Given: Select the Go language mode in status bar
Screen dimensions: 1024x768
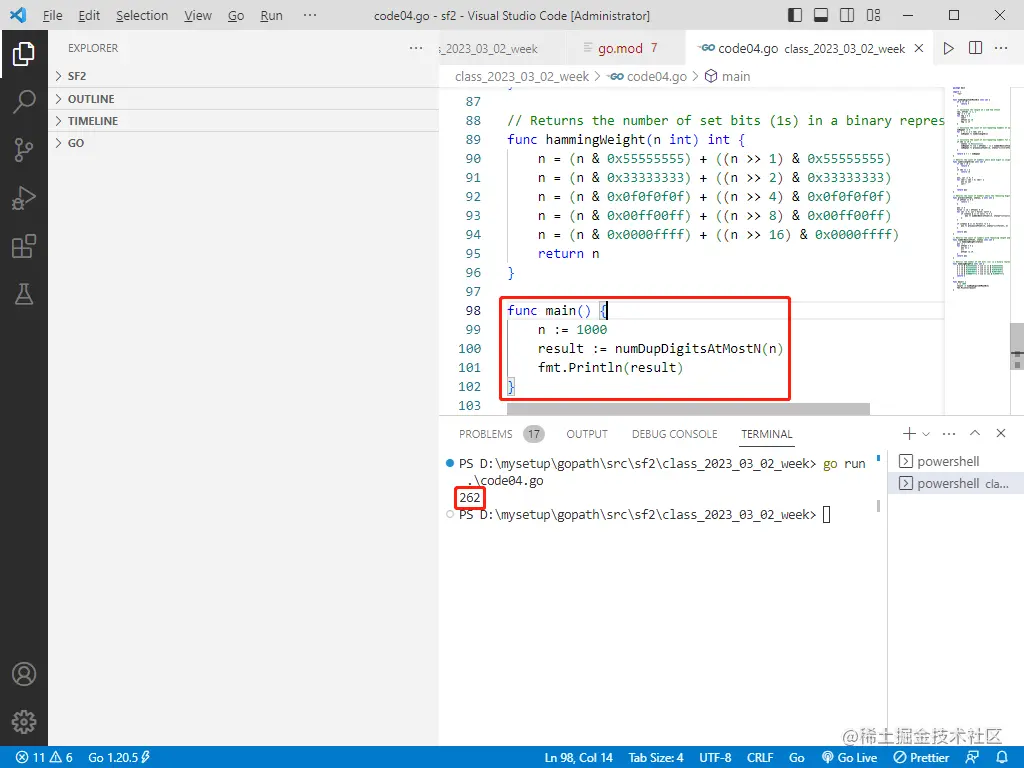Looking at the screenshot, I should click(797, 758).
